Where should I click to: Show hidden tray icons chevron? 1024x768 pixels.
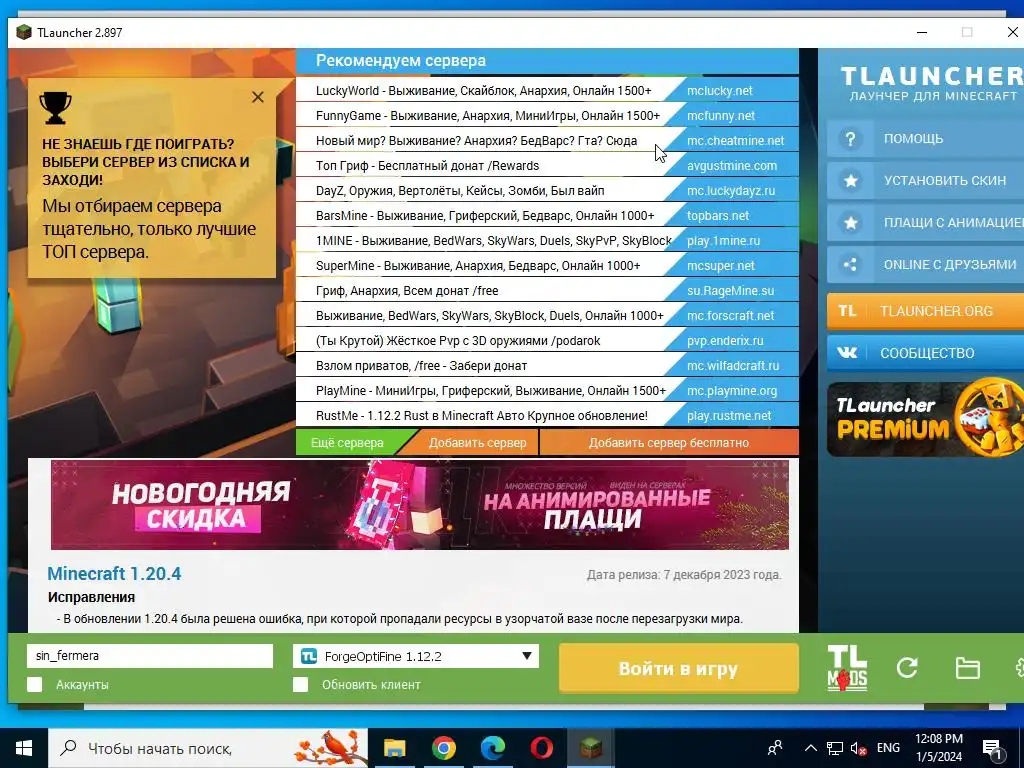click(810, 748)
